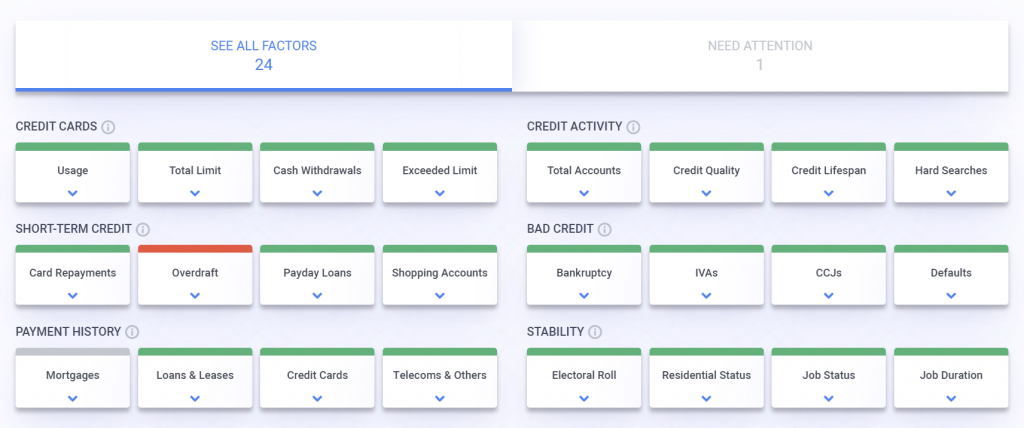Expand the Hard Searches chevron
The width and height of the screenshot is (1024, 428).
click(951, 193)
